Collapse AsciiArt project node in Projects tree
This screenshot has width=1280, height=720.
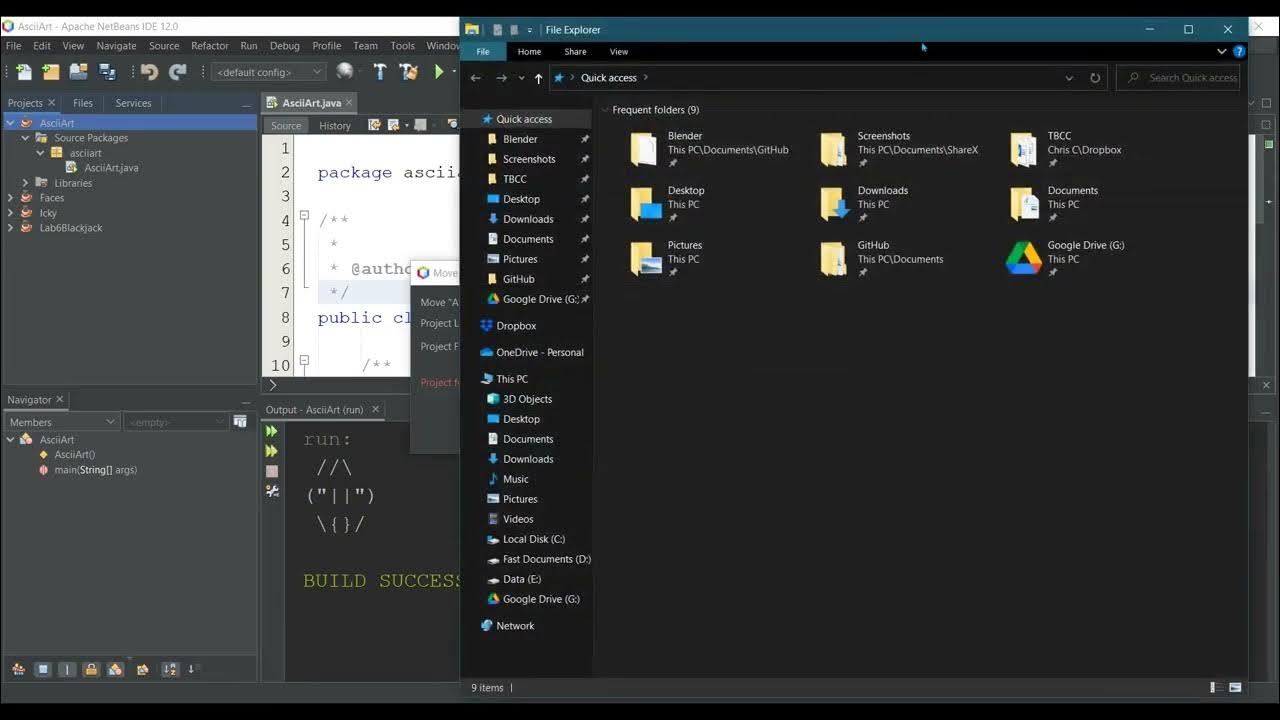click(x=11, y=123)
